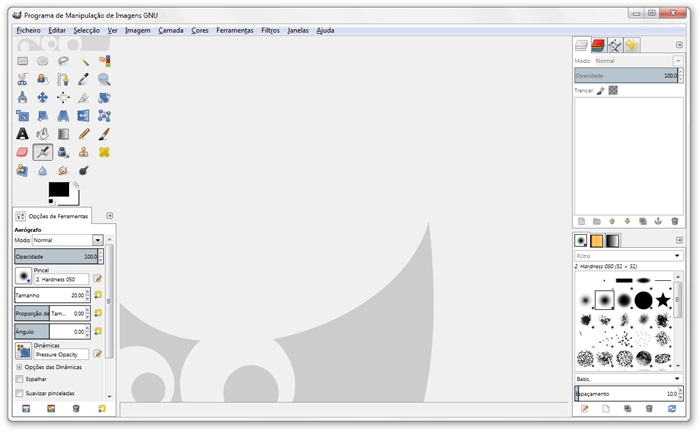The image size is (700, 432).
Task: Open the Camada menu
Action: tap(171, 30)
